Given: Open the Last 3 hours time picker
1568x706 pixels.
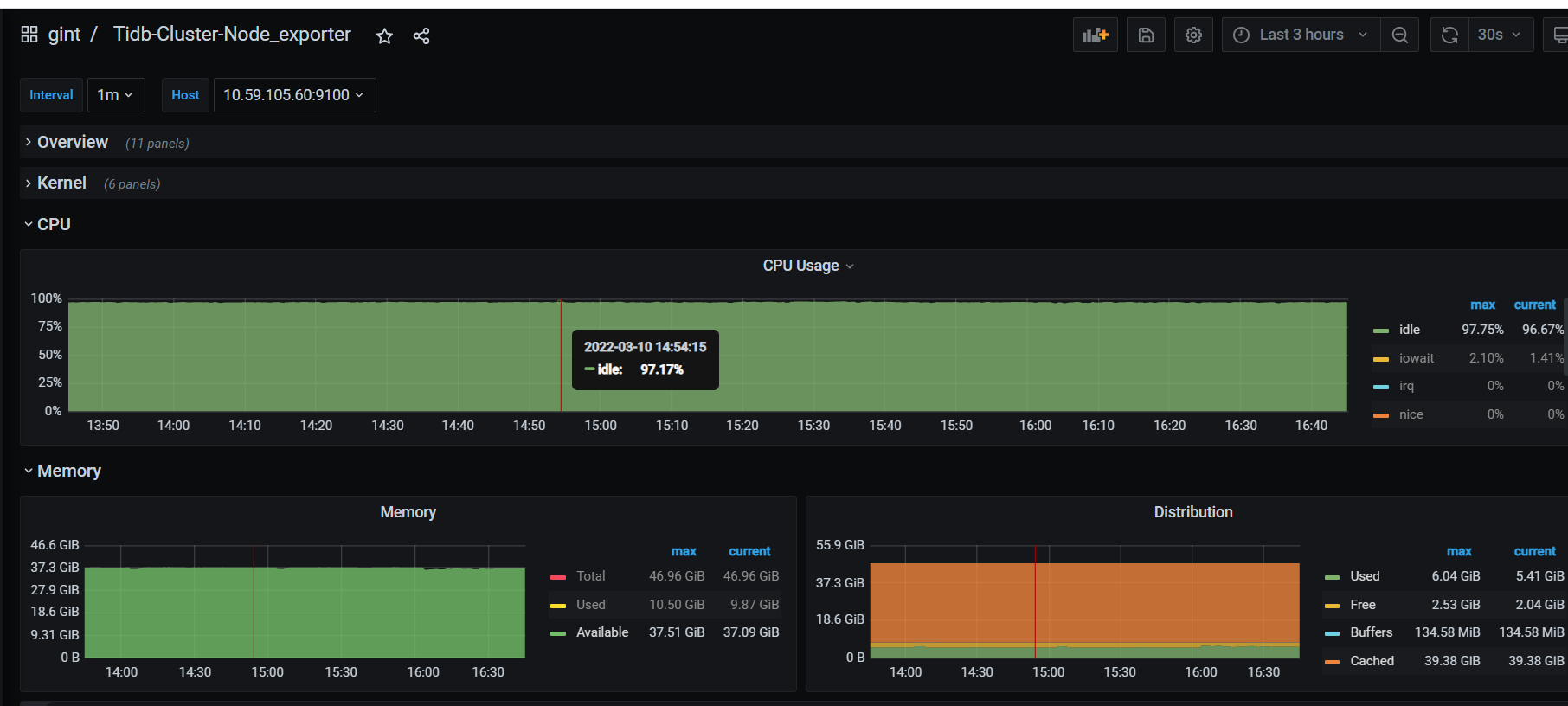Looking at the screenshot, I should tap(1301, 35).
